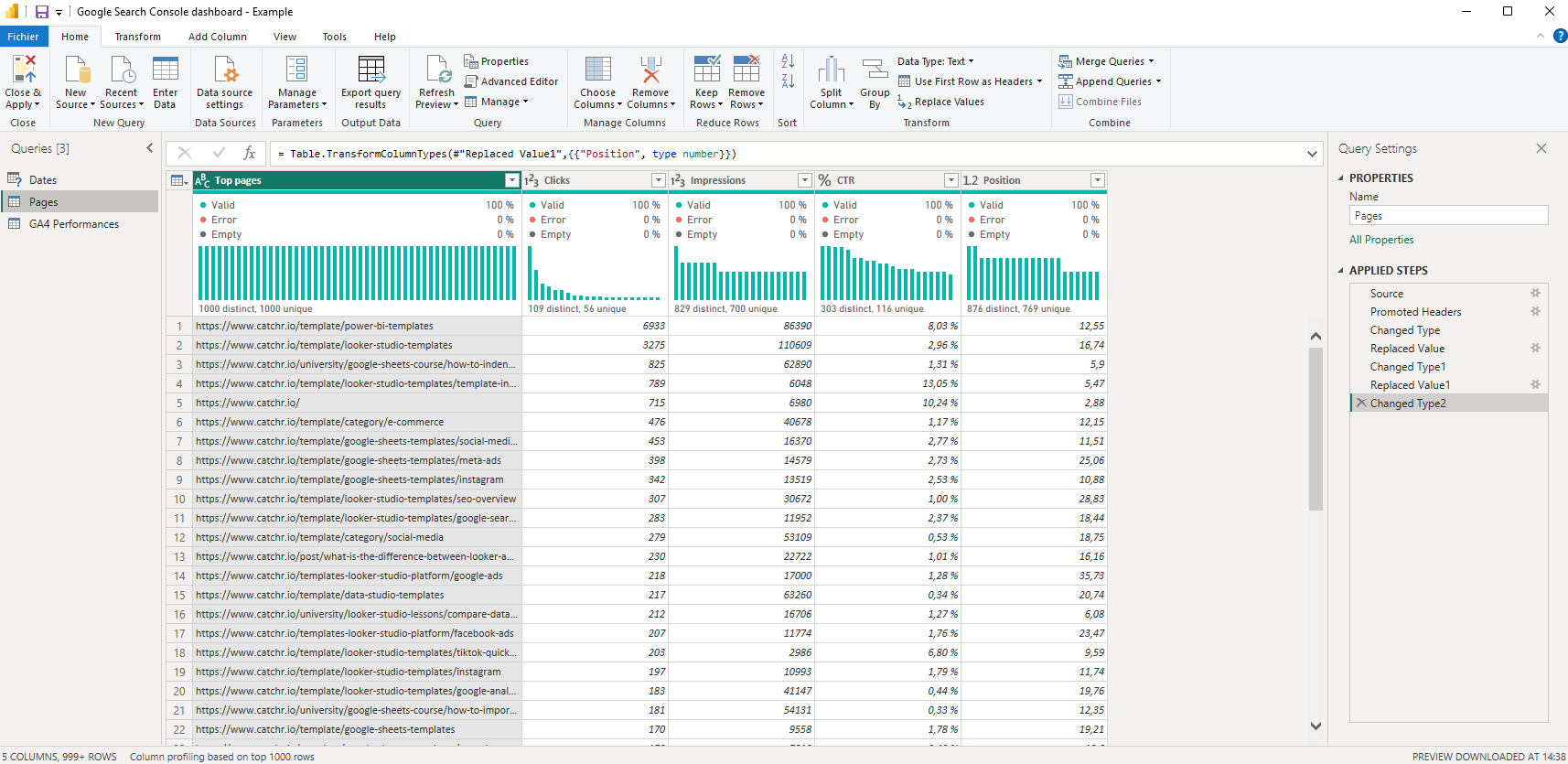
Task: Click the table corner menu icon
Action: [179, 180]
